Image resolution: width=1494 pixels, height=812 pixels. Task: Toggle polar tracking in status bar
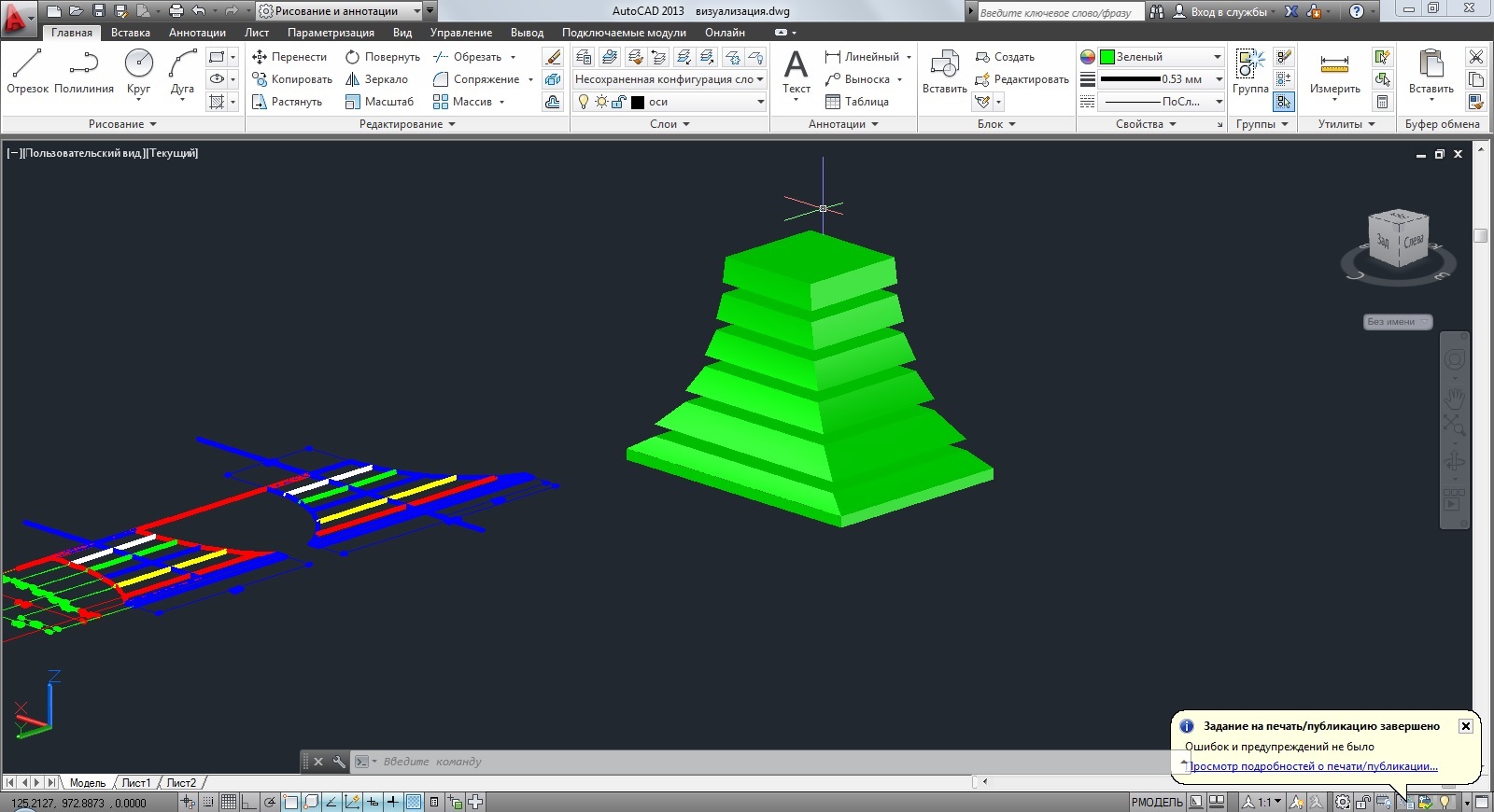[x=269, y=802]
